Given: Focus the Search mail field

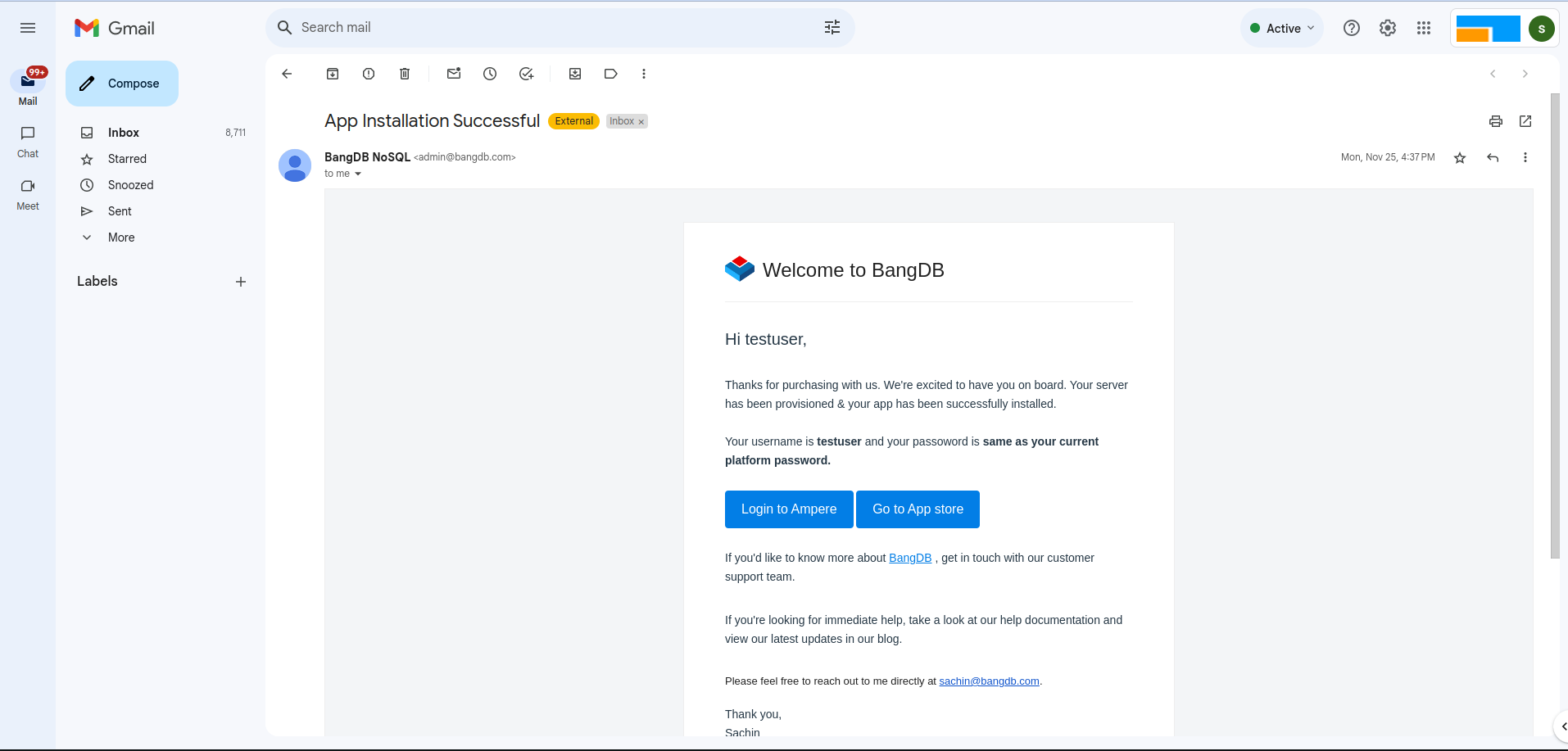Looking at the screenshot, I should [x=560, y=28].
